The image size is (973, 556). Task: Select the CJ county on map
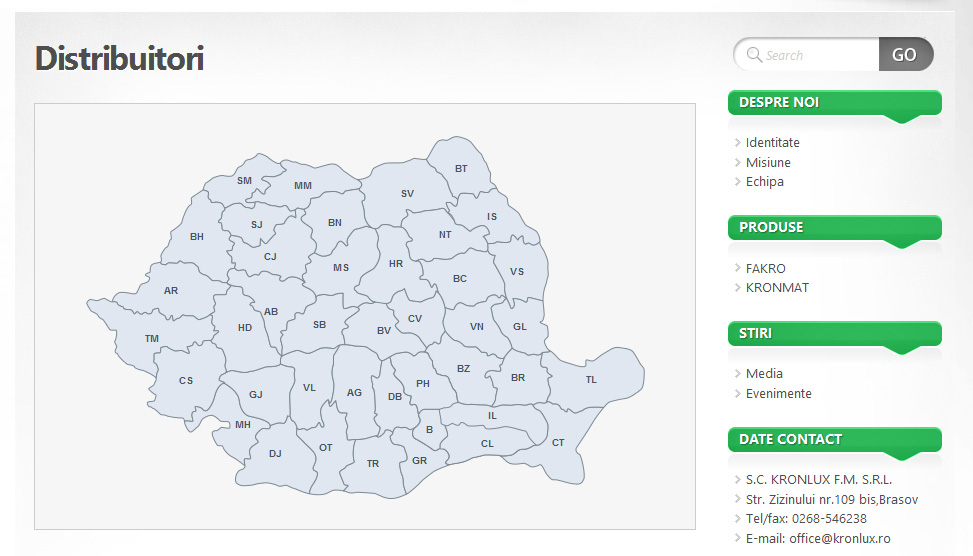[x=270, y=256]
